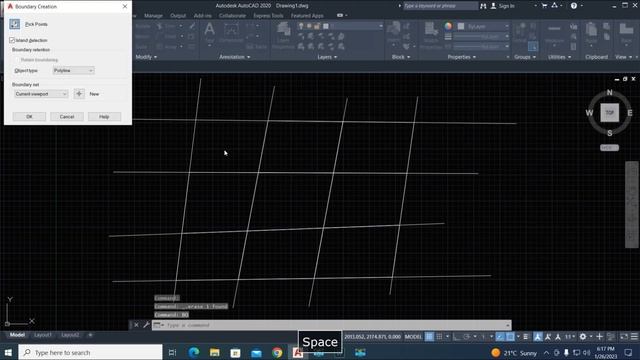Click OK in Boundary Creation dialog
The height and width of the screenshot is (360, 640).
29,117
